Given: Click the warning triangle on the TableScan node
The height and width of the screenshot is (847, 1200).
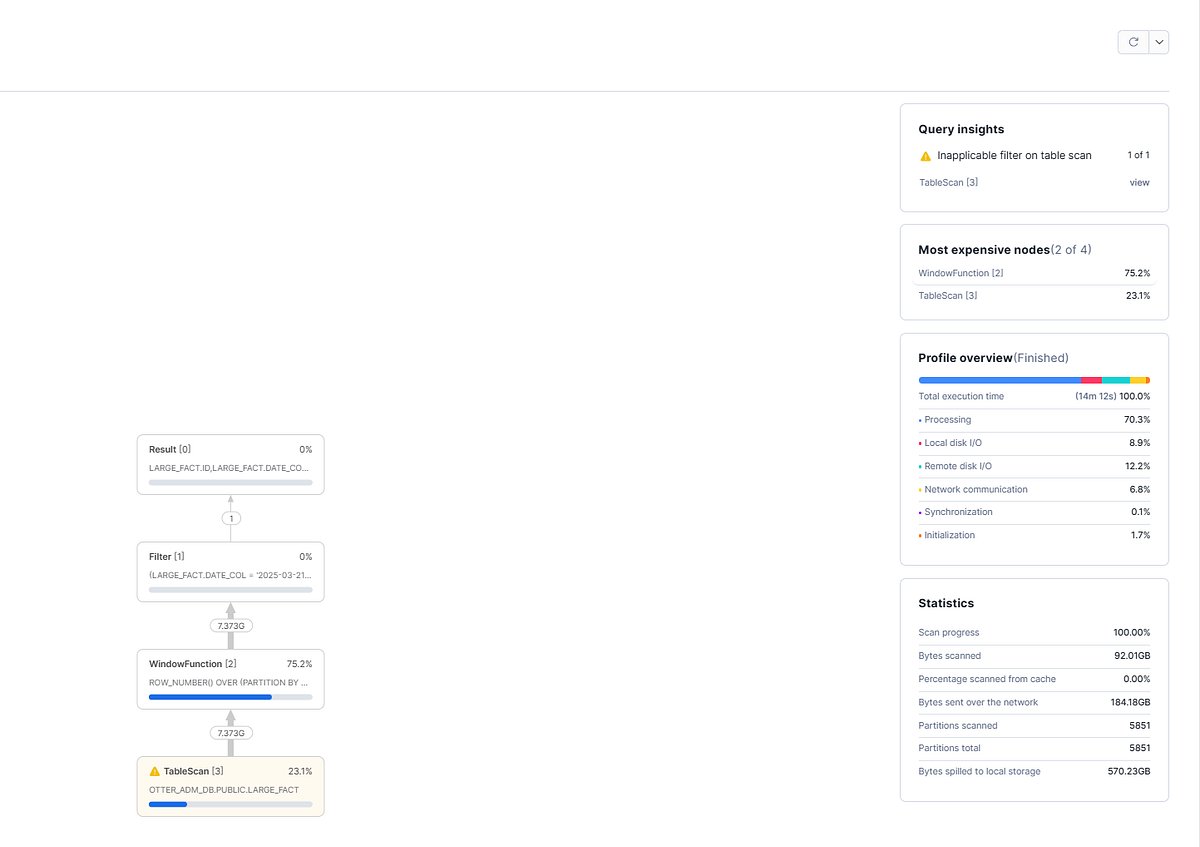Looking at the screenshot, I should [154, 770].
